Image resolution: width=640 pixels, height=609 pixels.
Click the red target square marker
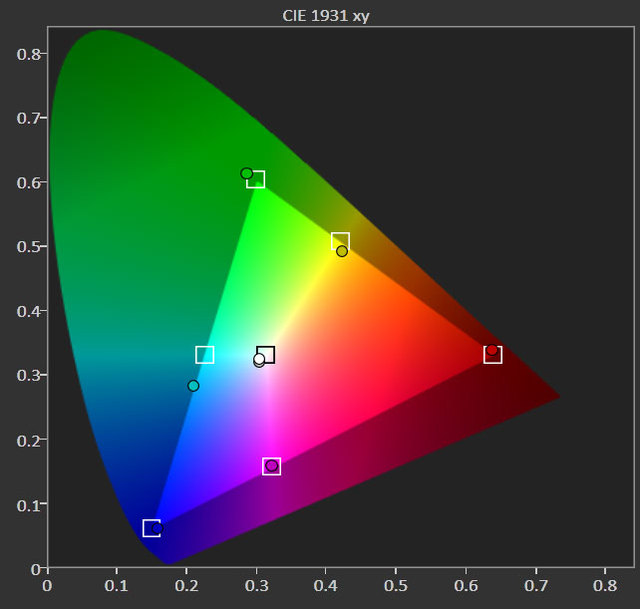pyautogui.click(x=493, y=354)
